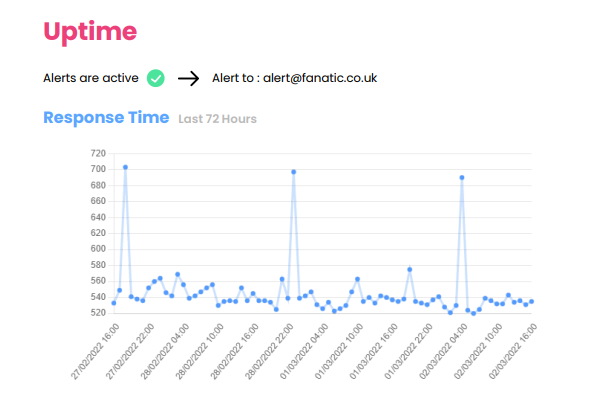Click the 01/03/2022 10:00 axis label

tap(339, 352)
